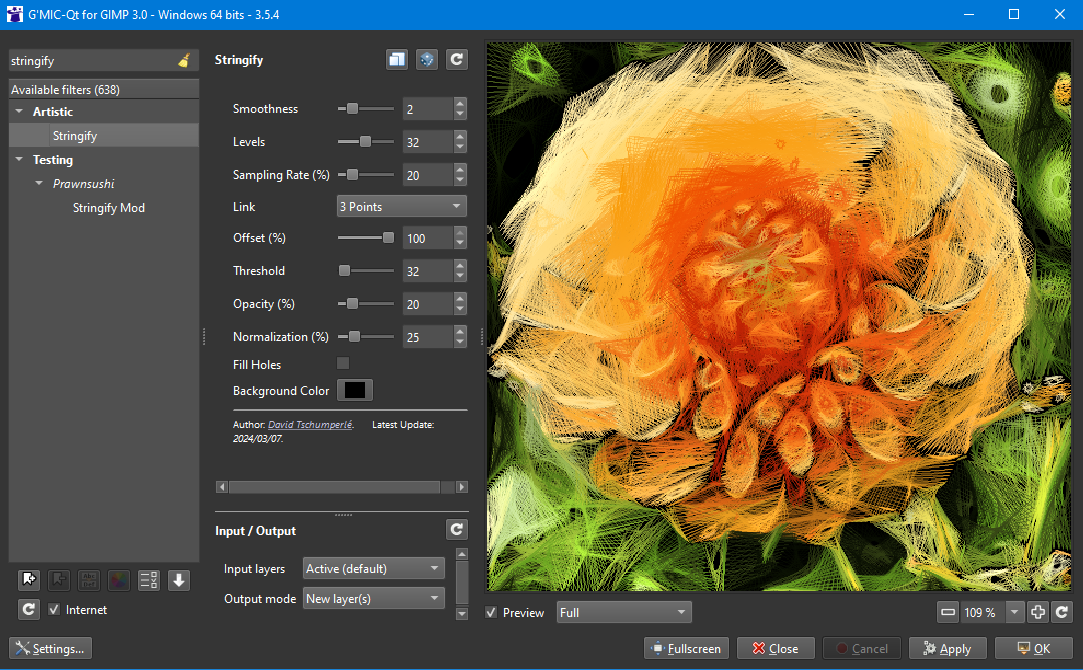Viewport: 1083px width, 670px height.
Task: Refresh the filter list
Action: 28,609
